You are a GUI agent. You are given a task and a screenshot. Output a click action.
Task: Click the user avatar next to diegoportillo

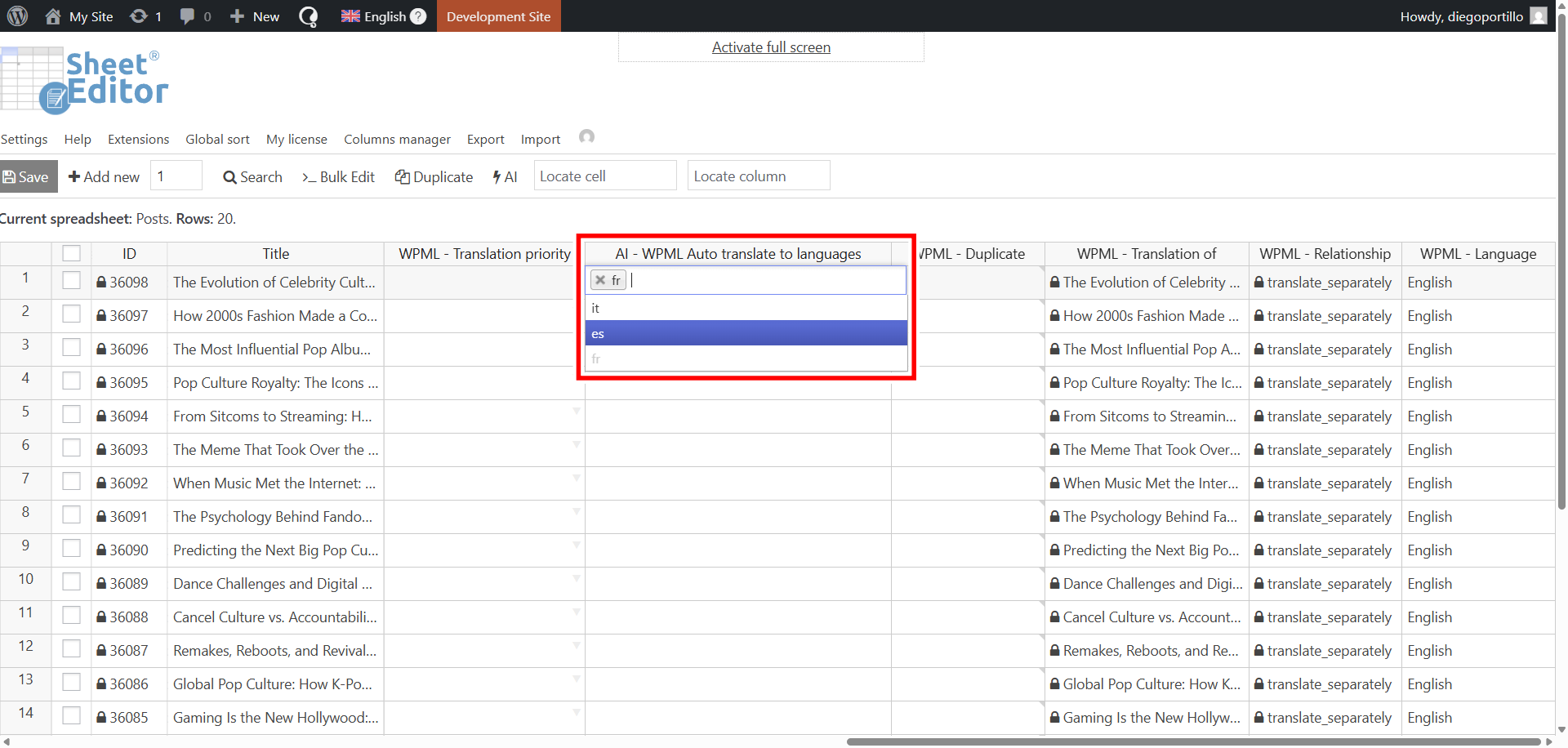pyautogui.click(x=1538, y=16)
